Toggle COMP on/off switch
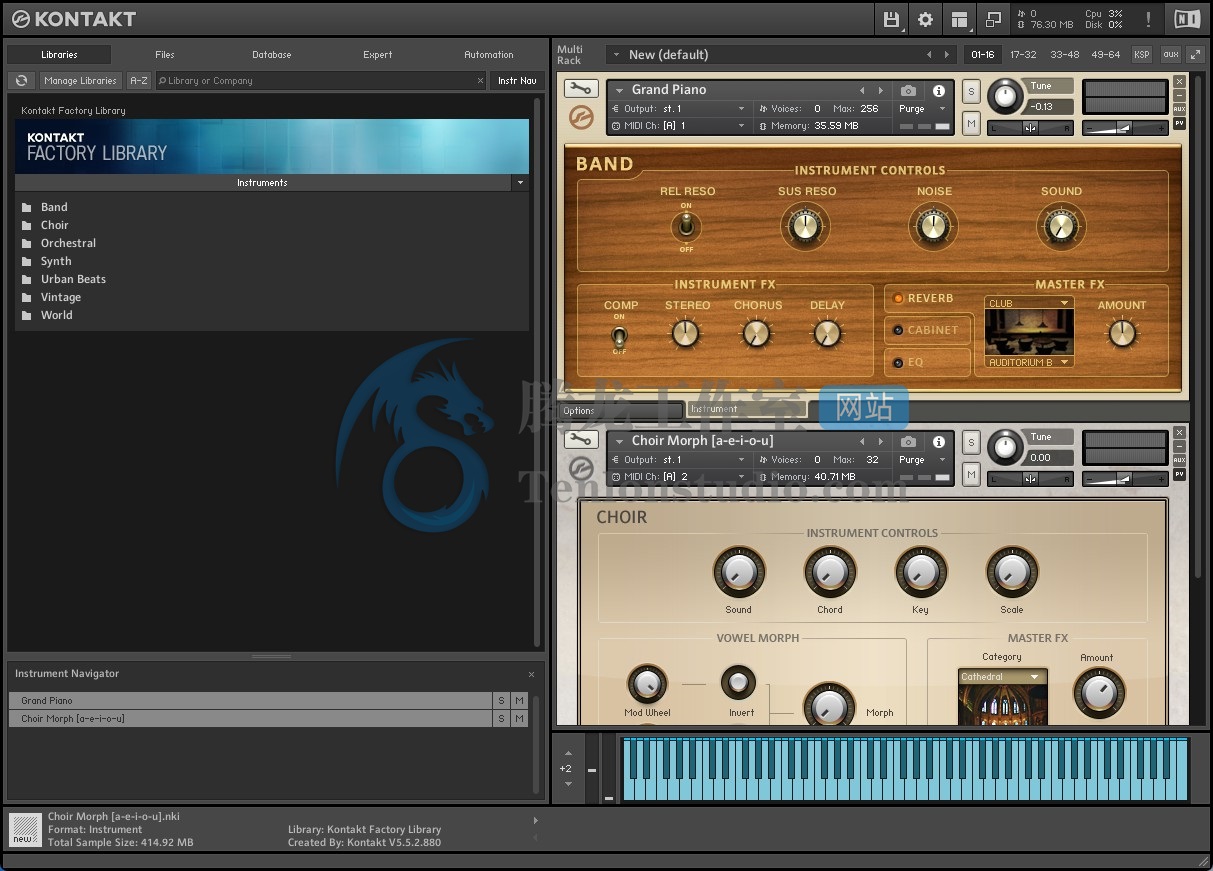The width and height of the screenshot is (1213, 871). point(619,336)
